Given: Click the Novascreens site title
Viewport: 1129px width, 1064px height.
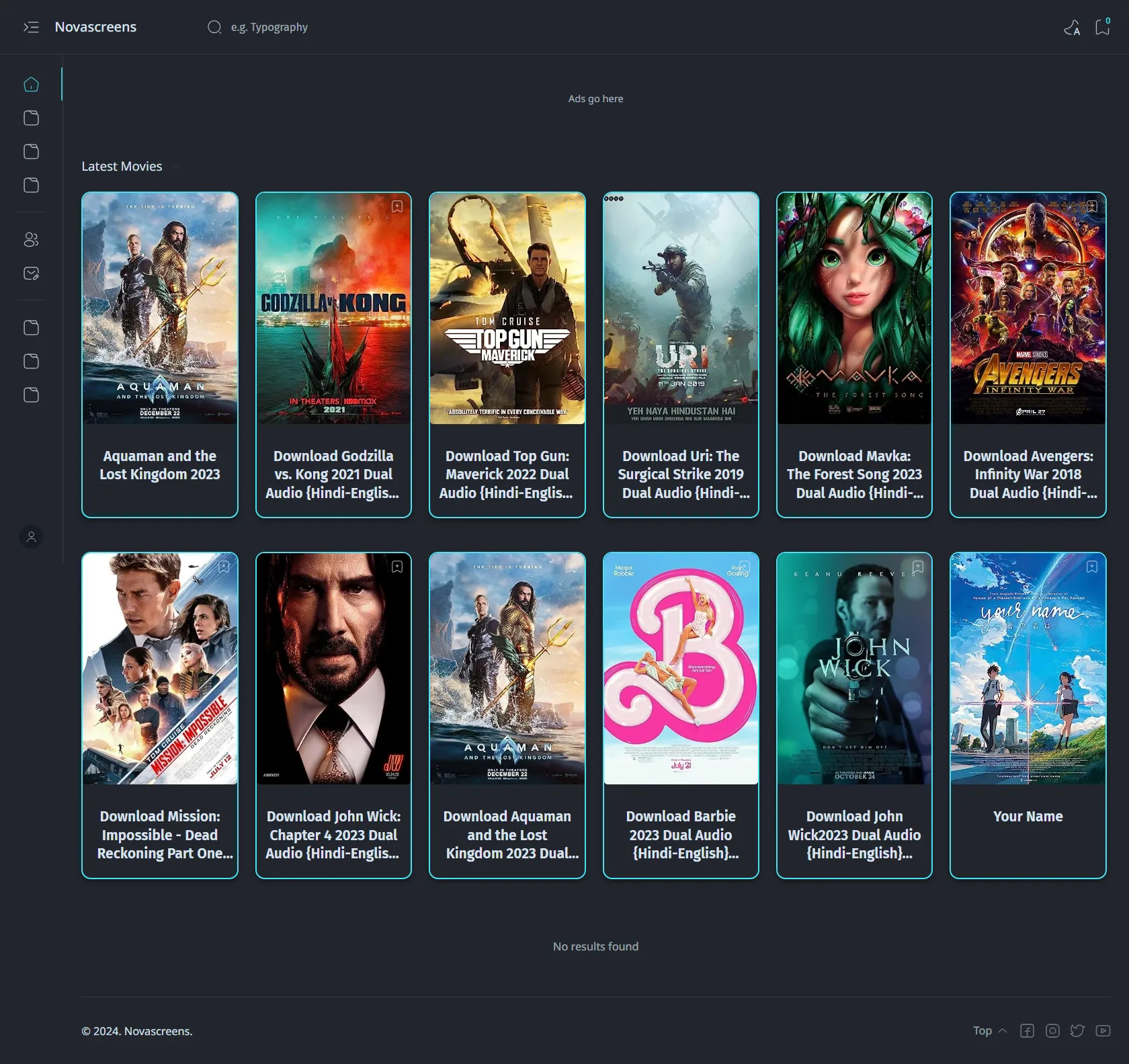Looking at the screenshot, I should 95,27.
